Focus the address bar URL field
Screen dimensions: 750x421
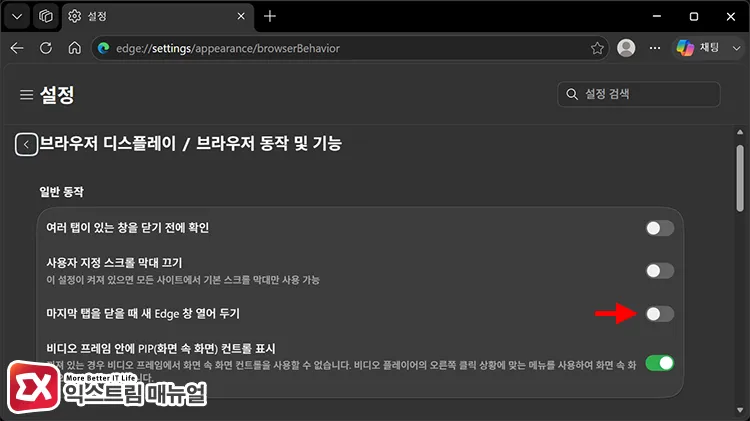pos(349,48)
